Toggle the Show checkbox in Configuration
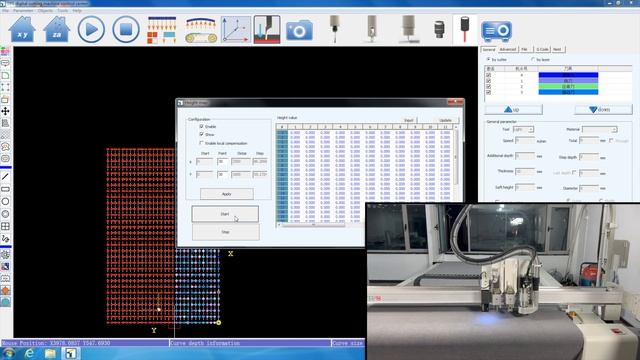This screenshot has width=640, height=360. 202,134
